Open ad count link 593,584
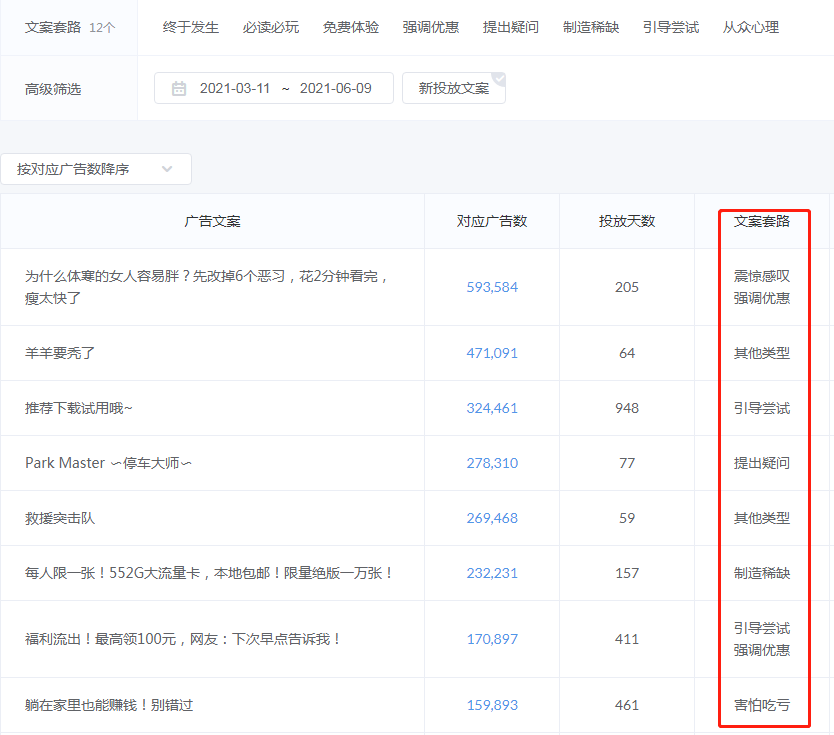This screenshot has height=735, width=834. click(492, 287)
